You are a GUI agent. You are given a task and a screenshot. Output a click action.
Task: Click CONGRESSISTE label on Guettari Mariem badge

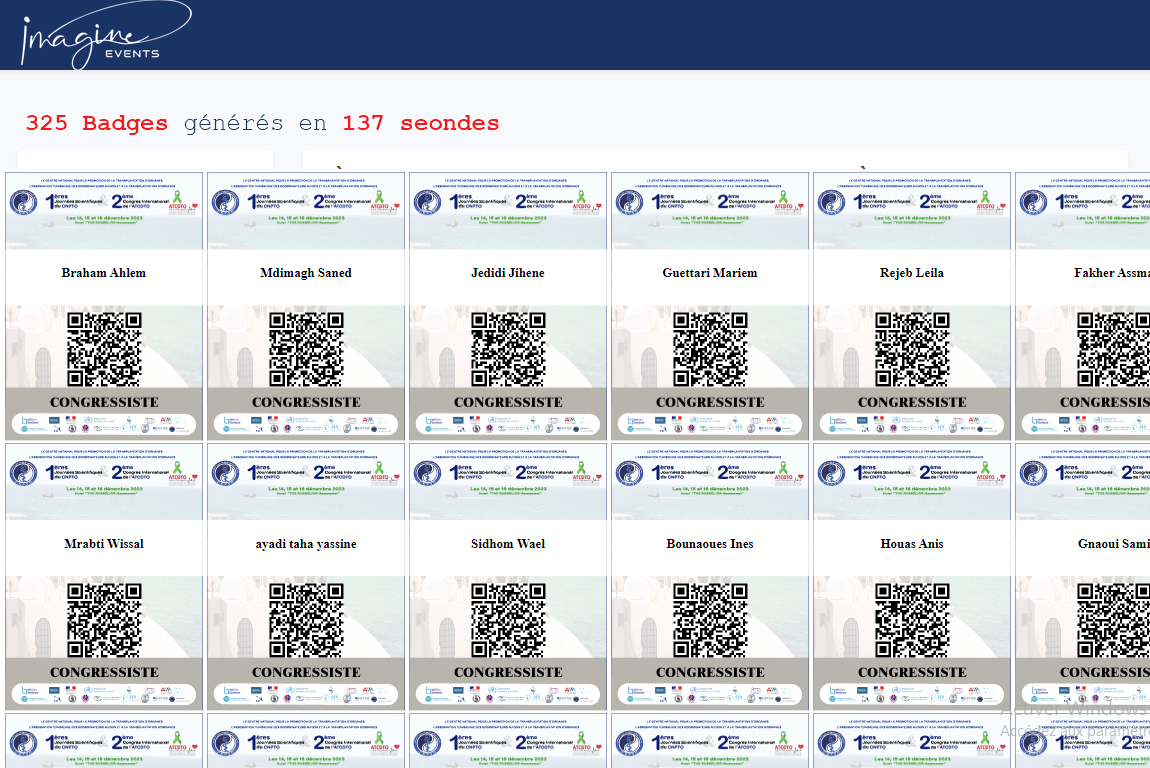point(710,402)
